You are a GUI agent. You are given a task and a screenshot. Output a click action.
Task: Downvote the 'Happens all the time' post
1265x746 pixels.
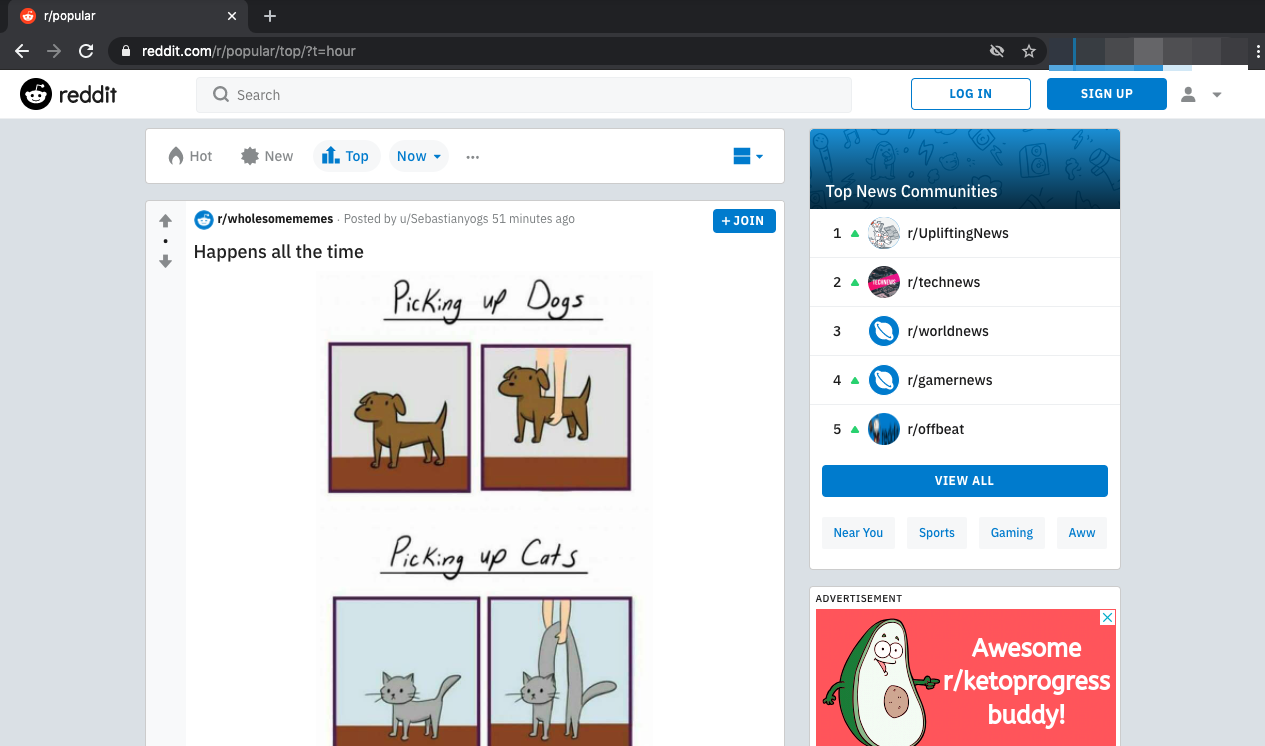165,261
